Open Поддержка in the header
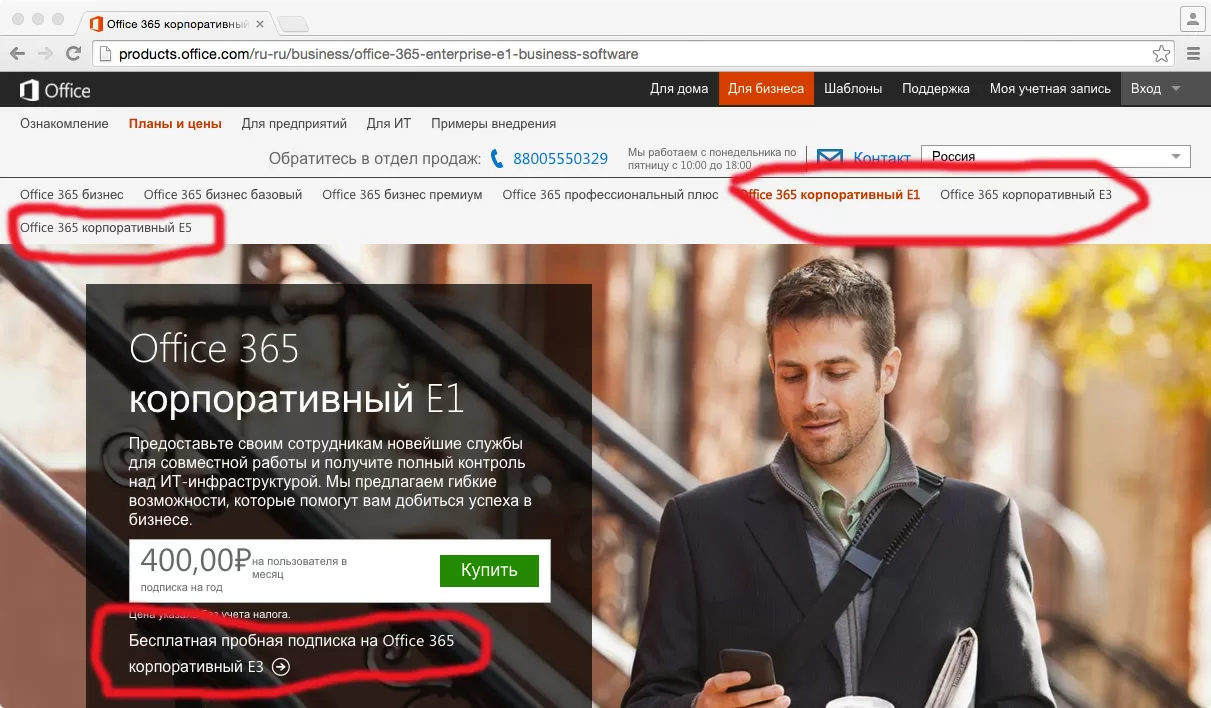 click(936, 88)
